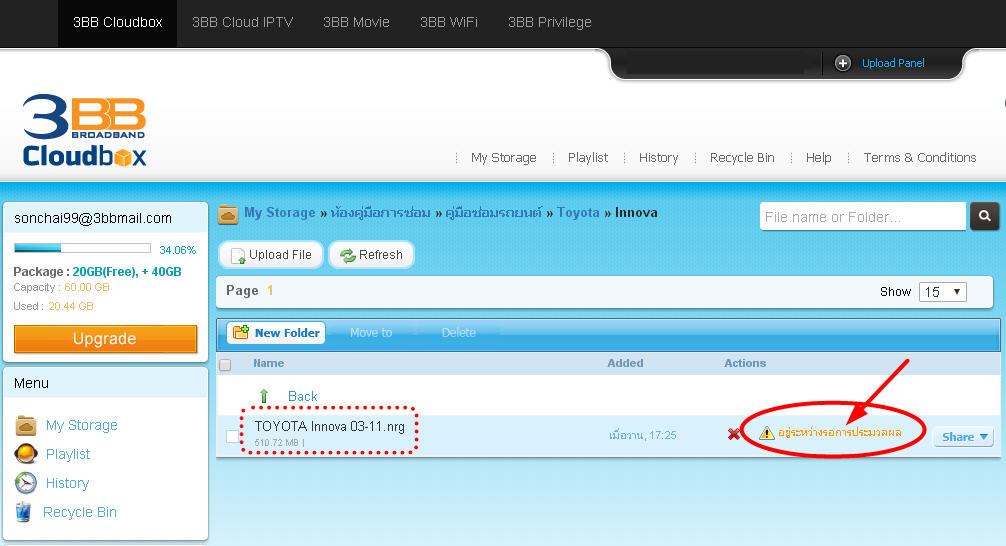Viewport: 1006px width, 546px height.
Task: Click the Playlist icon in the Menu
Action: coord(26,454)
